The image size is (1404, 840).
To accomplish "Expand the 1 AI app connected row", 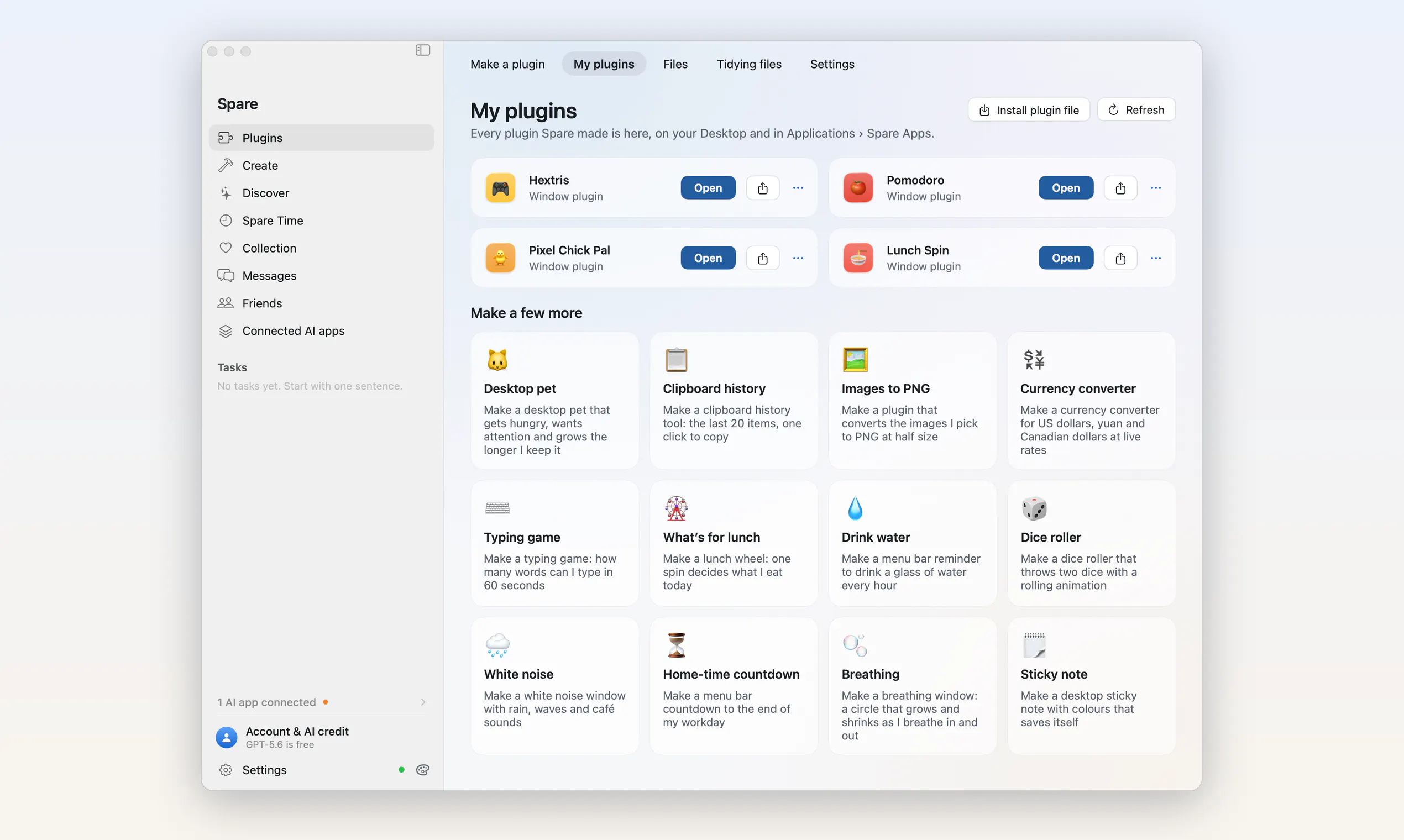I will [321, 702].
